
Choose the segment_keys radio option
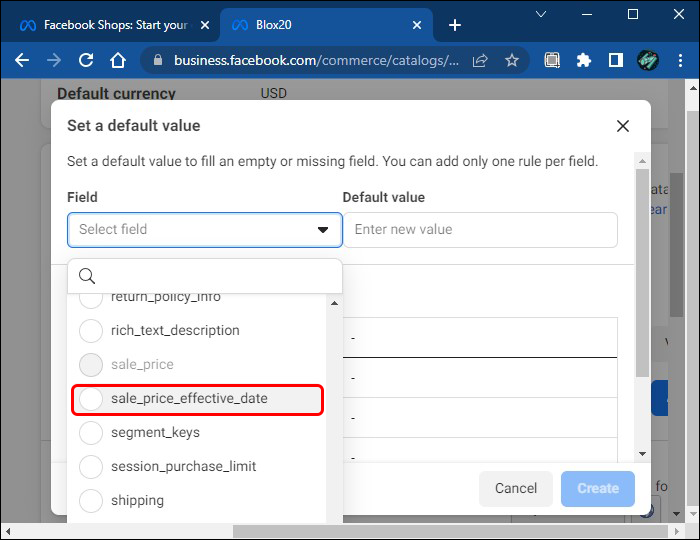pyautogui.click(x=91, y=432)
